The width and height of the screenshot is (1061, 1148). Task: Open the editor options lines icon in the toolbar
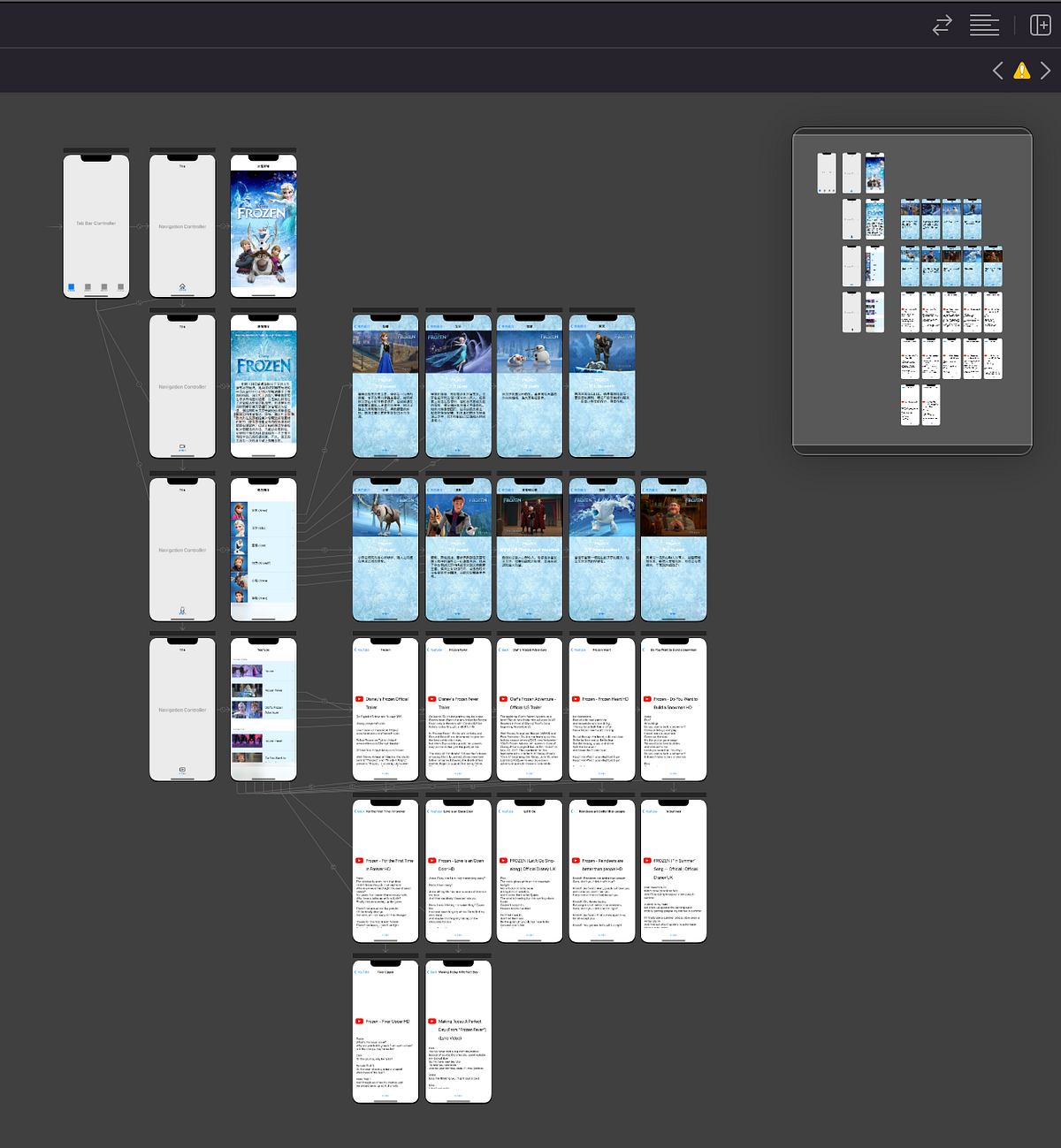coord(984,25)
